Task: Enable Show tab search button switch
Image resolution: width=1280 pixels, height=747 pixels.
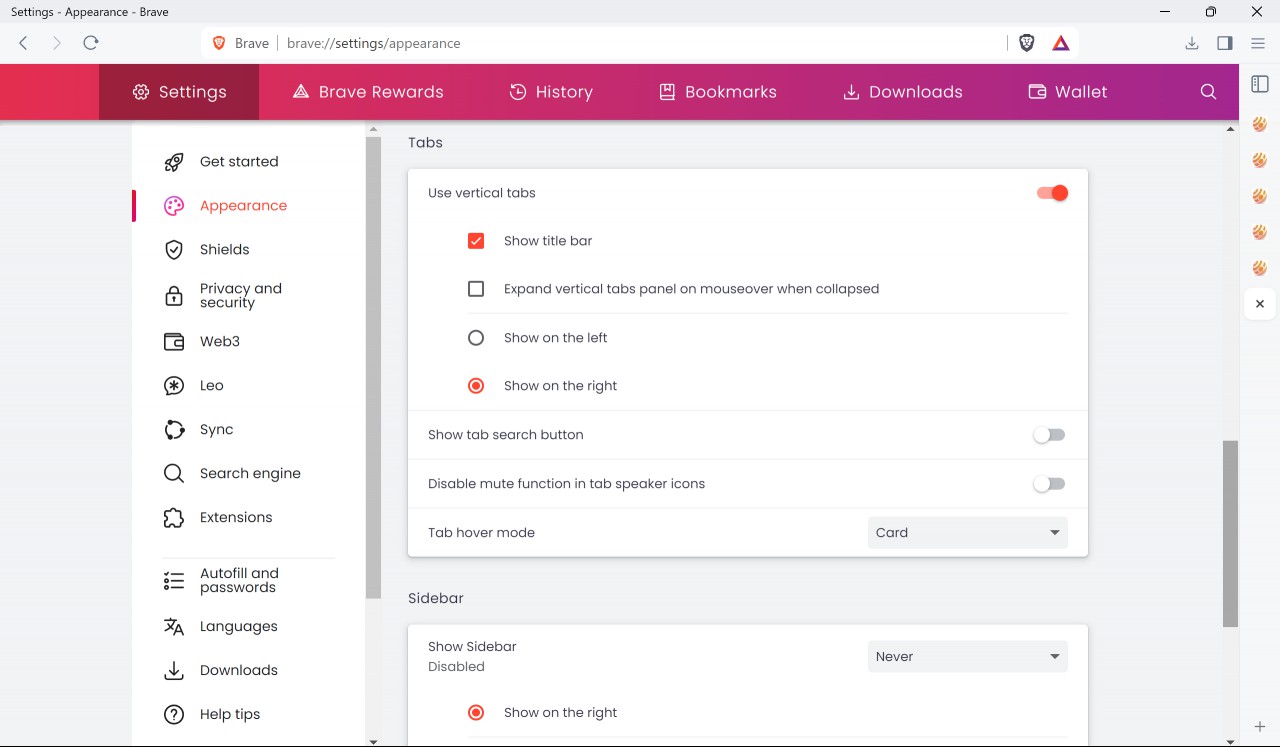Action: [x=1049, y=435]
